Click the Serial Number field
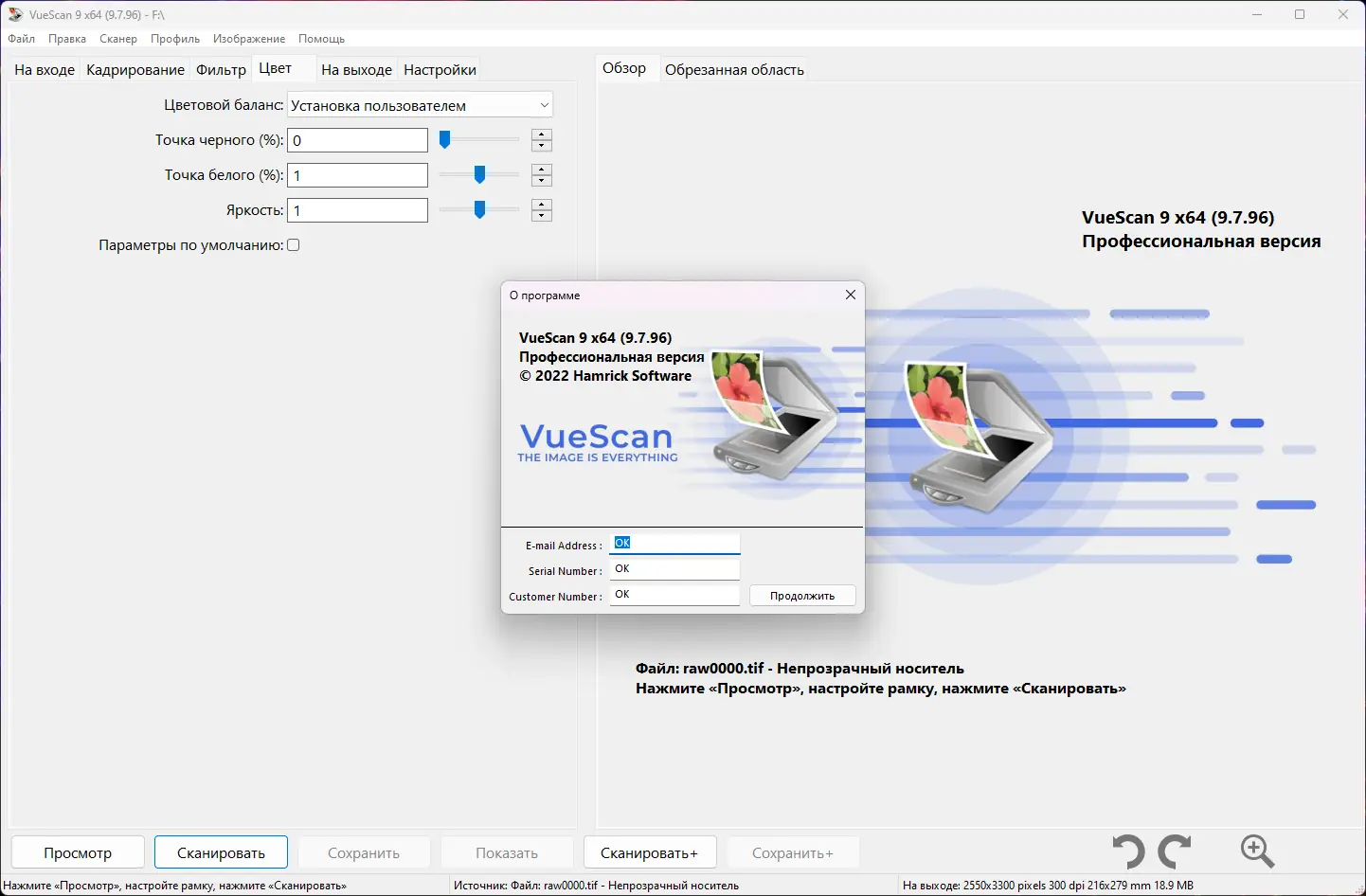1366x896 pixels. coord(674,569)
